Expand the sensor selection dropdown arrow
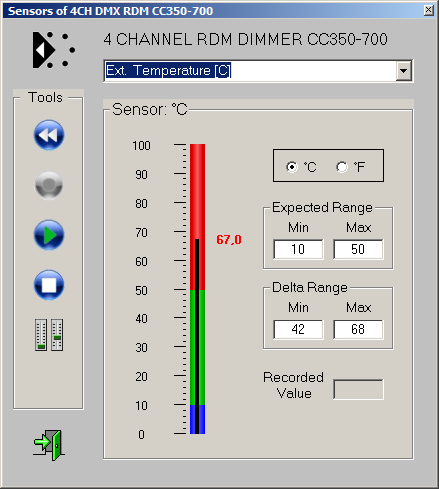Image resolution: width=439 pixels, height=489 pixels. pos(403,71)
